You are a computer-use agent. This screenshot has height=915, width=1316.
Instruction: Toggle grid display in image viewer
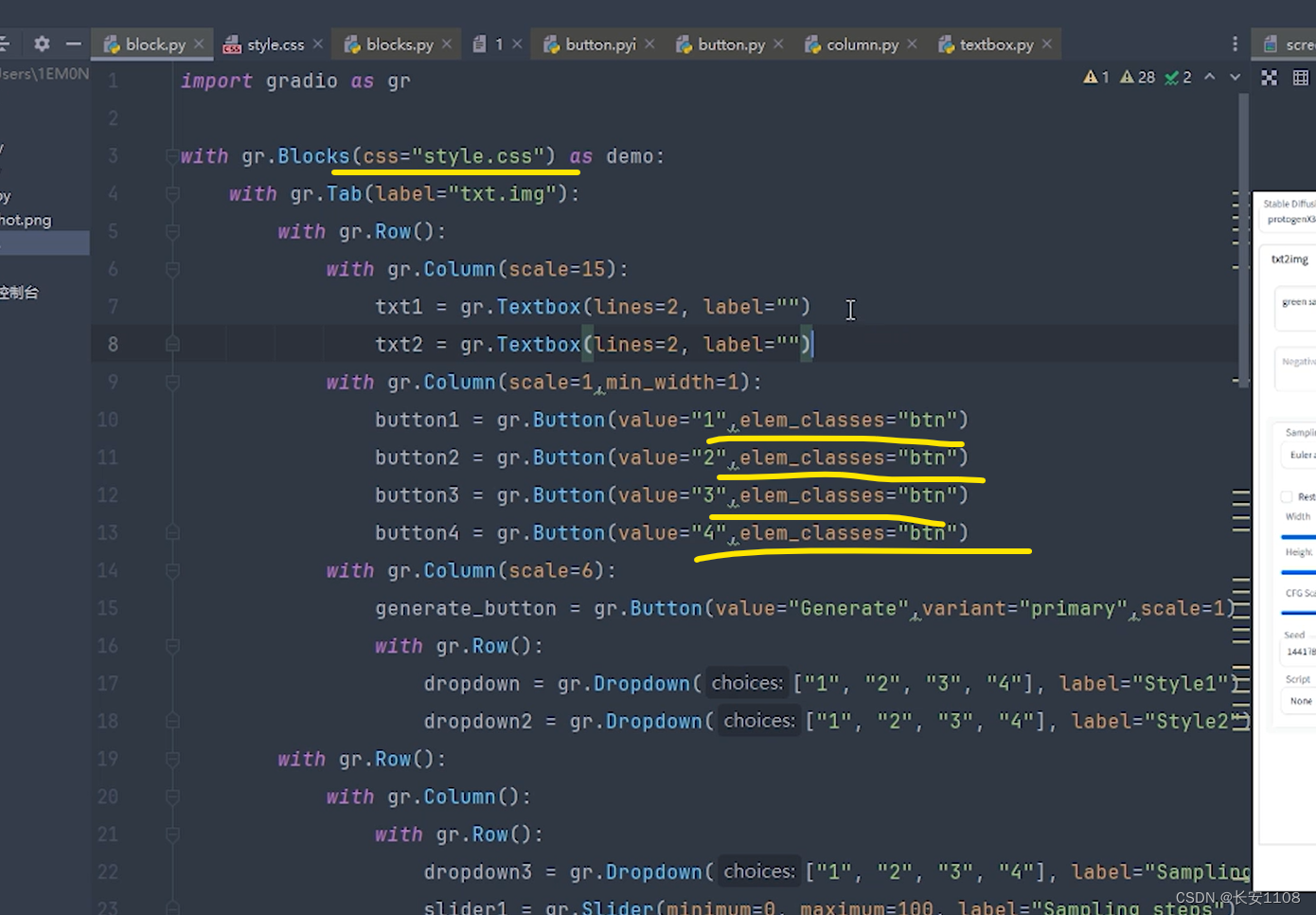tap(1301, 78)
